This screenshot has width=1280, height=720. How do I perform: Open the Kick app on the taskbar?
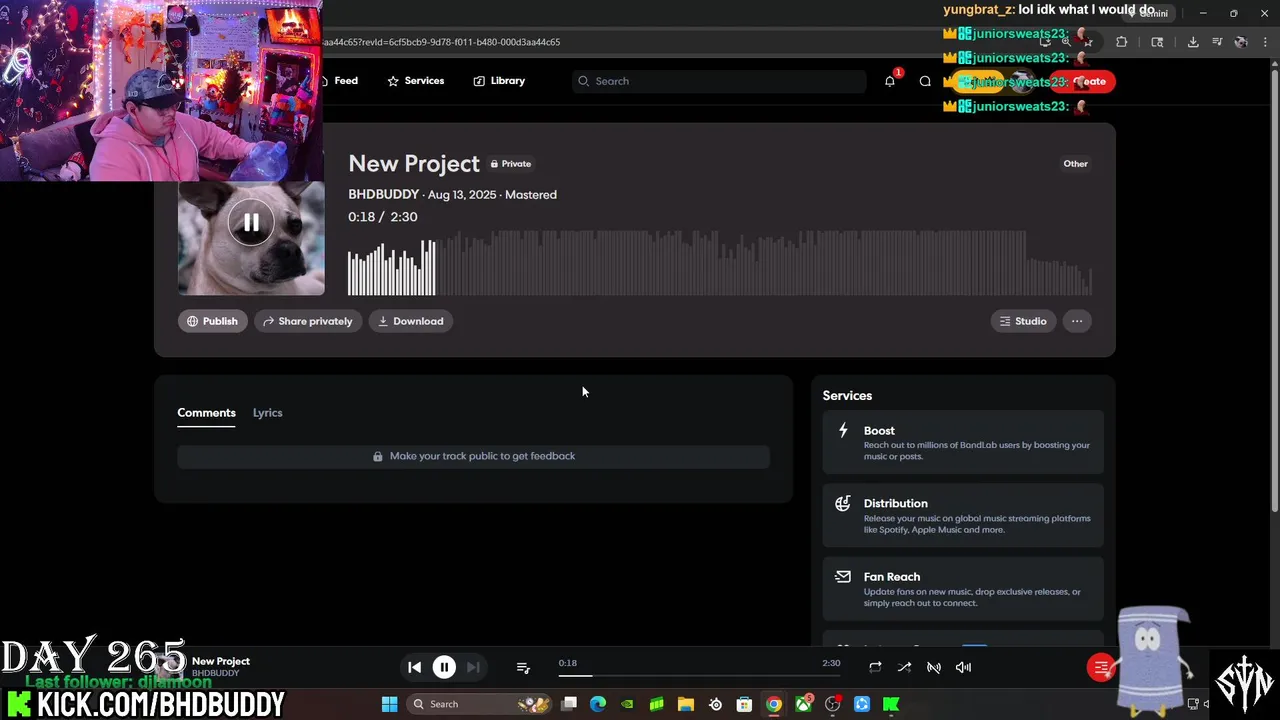[891, 704]
